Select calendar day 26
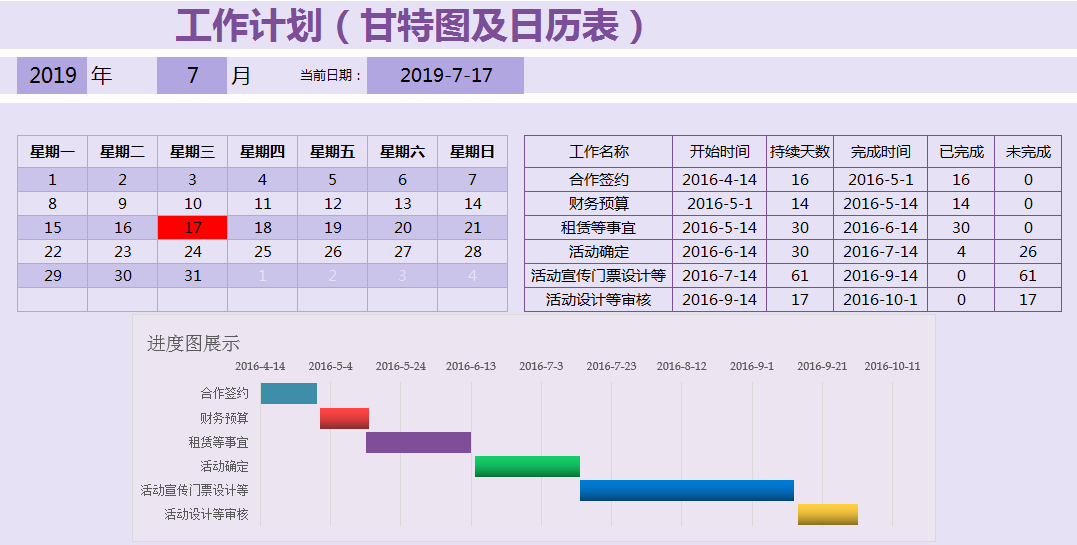This screenshot has width=1077, height=545. (332, 252)
